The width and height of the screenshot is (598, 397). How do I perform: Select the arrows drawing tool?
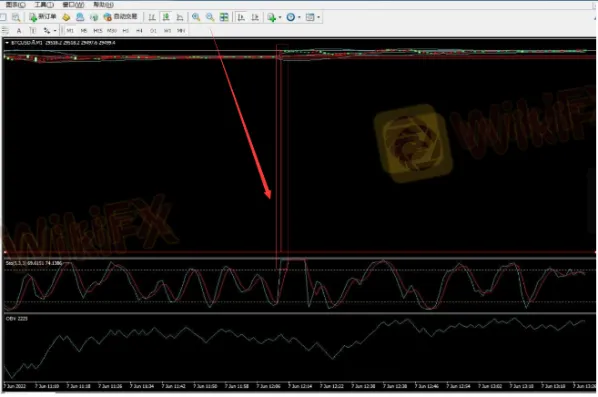point(47,31)
